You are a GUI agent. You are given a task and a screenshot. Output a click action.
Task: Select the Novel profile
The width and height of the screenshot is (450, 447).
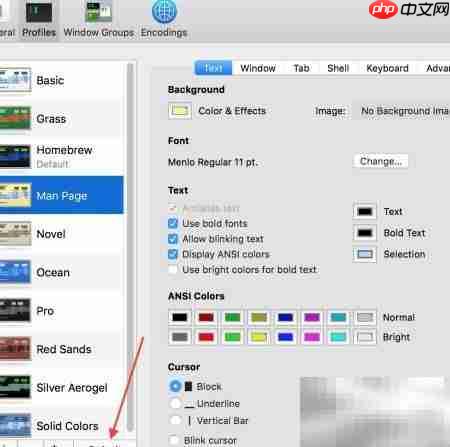(62, 234)
